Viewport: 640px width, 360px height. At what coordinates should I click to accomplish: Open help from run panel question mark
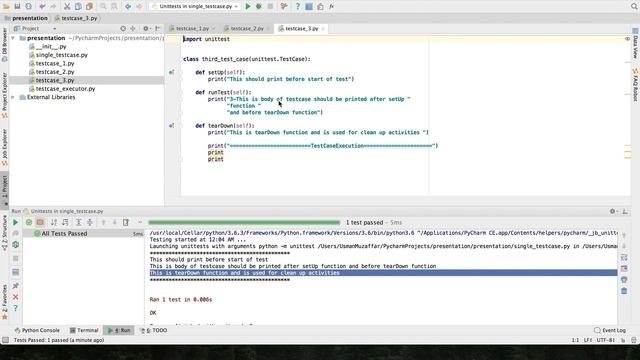pos(16,309)
